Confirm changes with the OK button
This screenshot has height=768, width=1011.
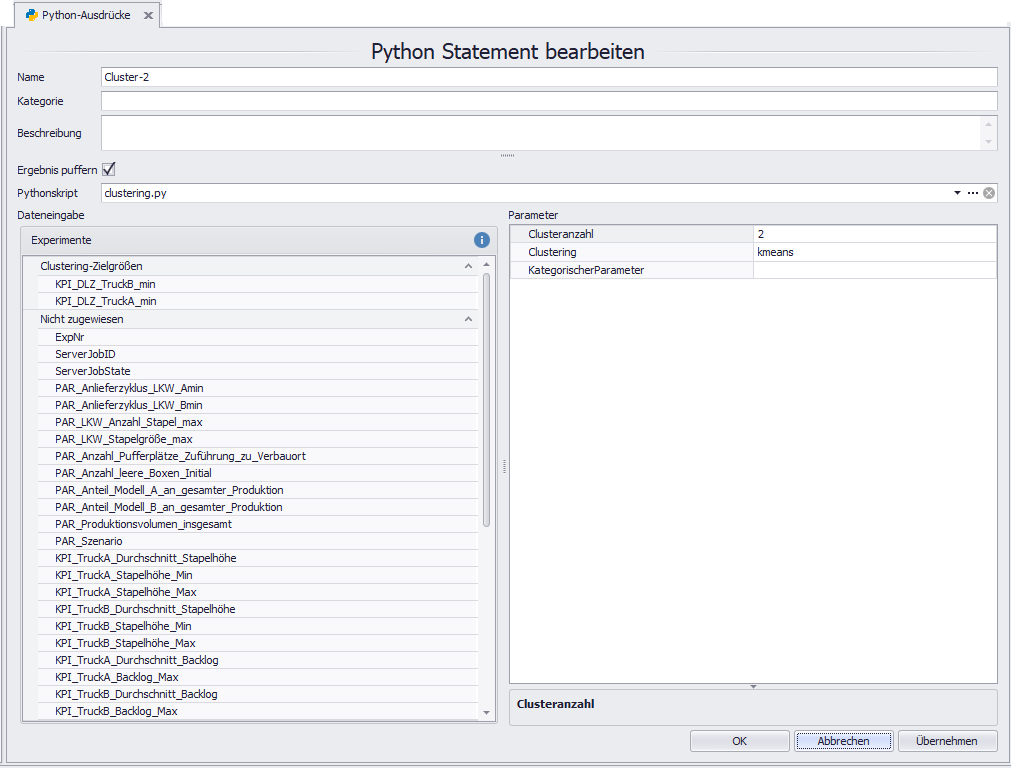(739, 741)
